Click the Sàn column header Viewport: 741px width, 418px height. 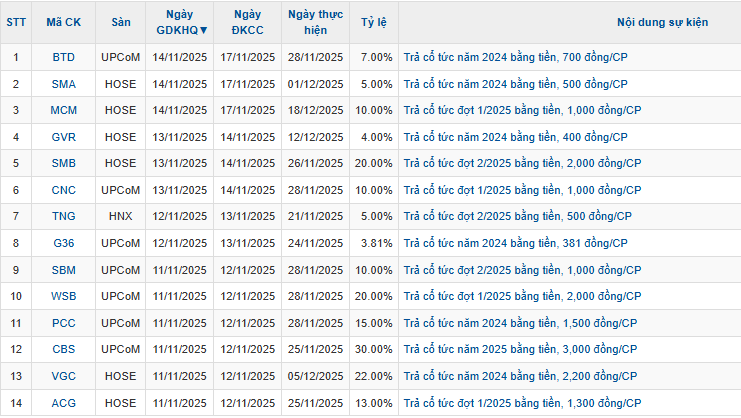[121, 22]
